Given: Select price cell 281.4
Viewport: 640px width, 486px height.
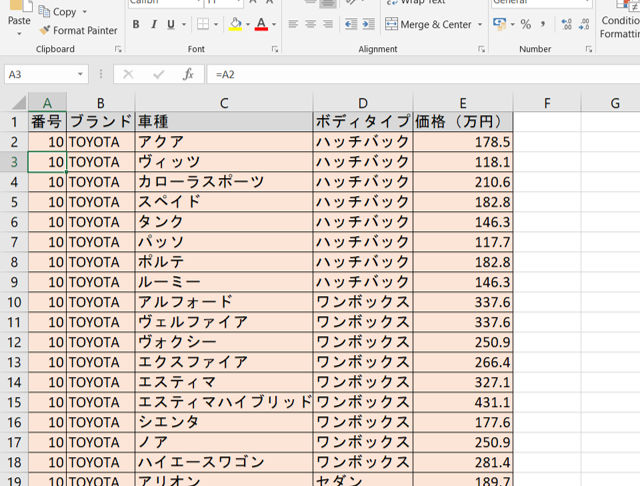Looking at the screenshot, I should [463, 462].
